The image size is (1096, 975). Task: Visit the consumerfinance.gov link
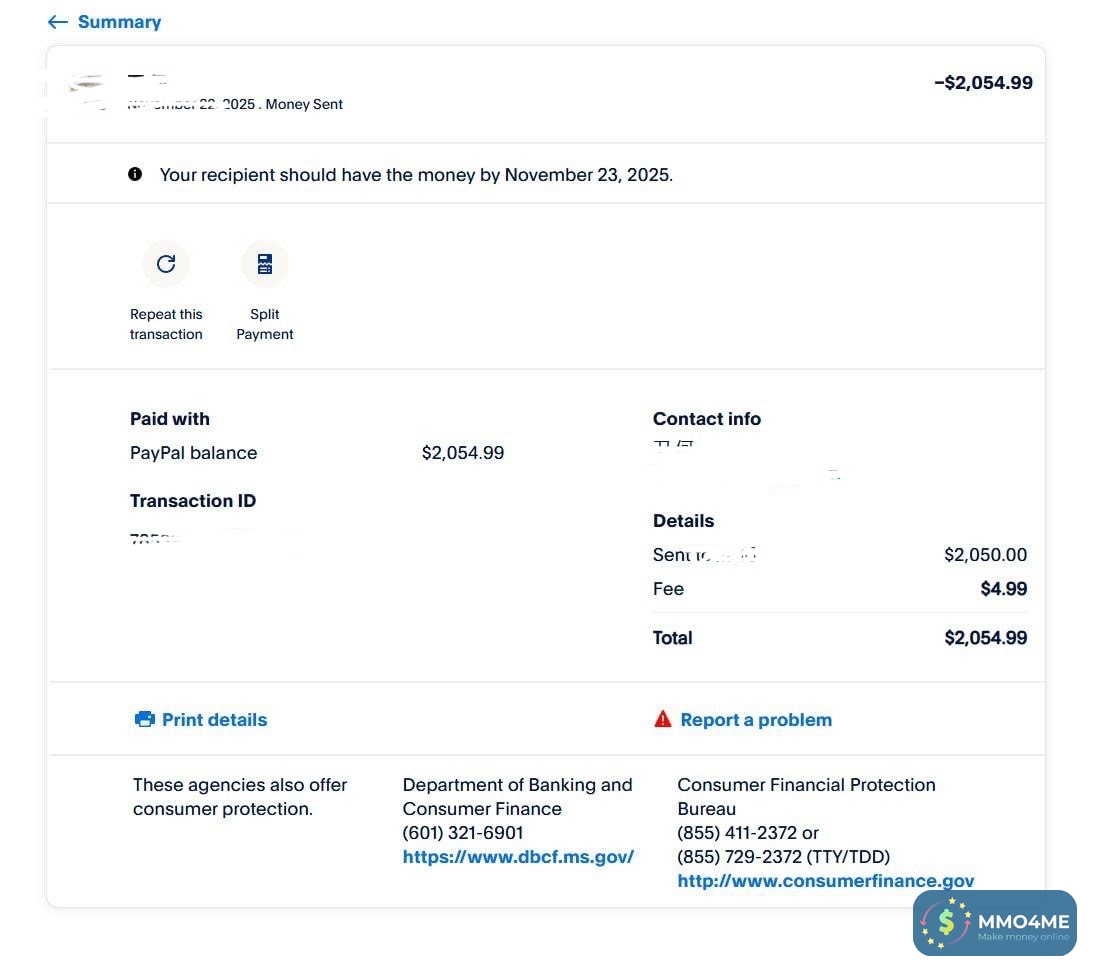point(825,881)
